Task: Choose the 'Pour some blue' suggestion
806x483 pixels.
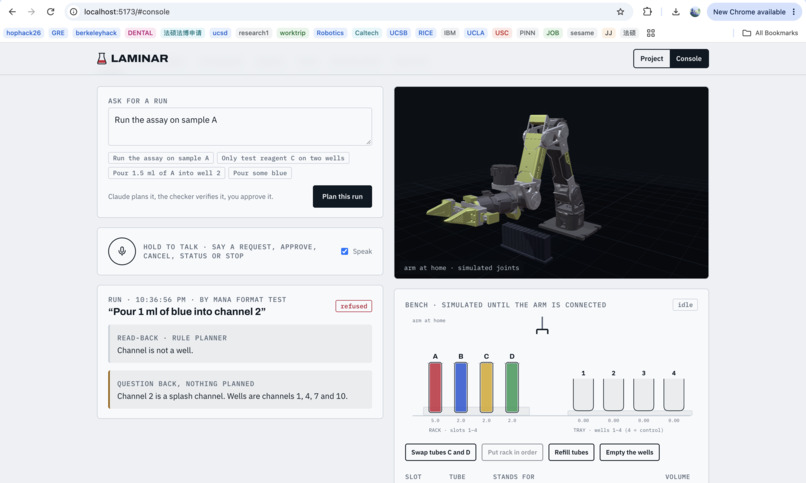Action: coord(260,173)
